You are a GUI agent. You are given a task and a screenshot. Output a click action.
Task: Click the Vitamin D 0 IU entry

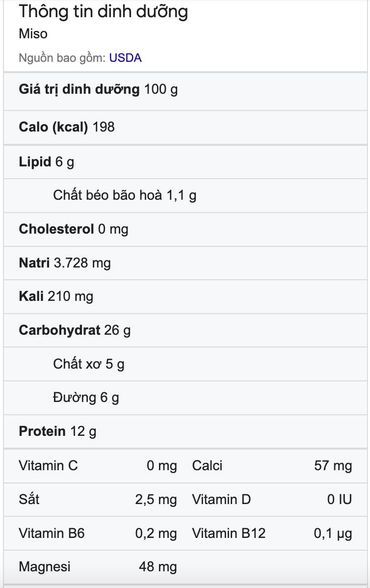click(x=272, y=500)
